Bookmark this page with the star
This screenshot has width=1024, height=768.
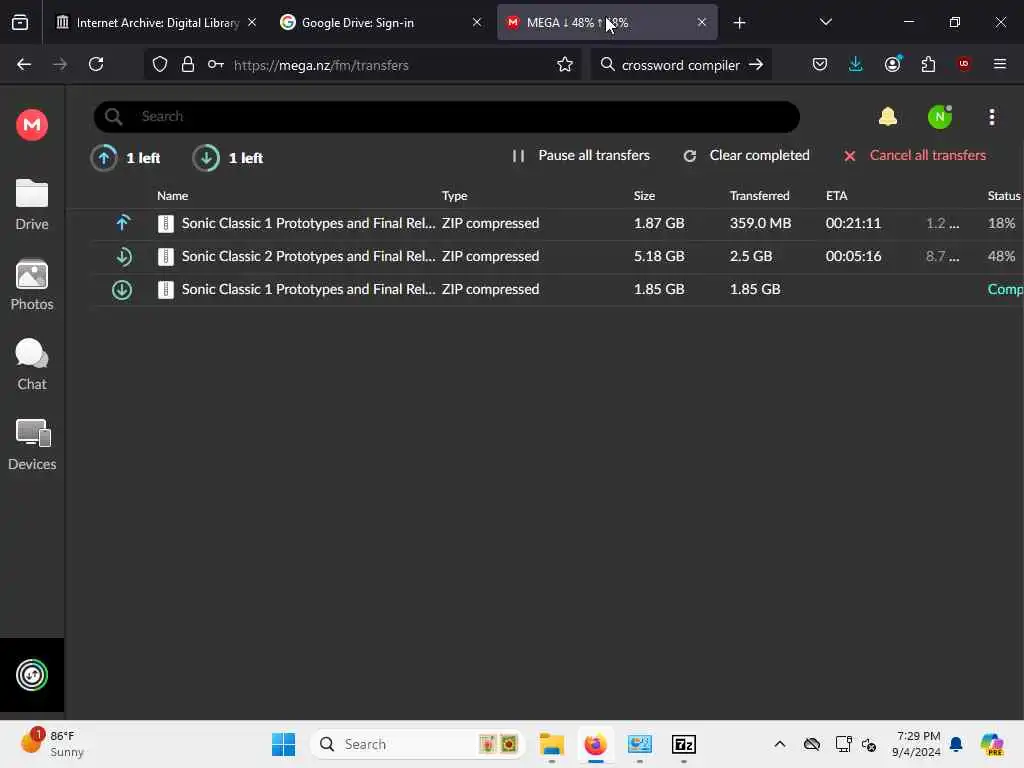565,65
